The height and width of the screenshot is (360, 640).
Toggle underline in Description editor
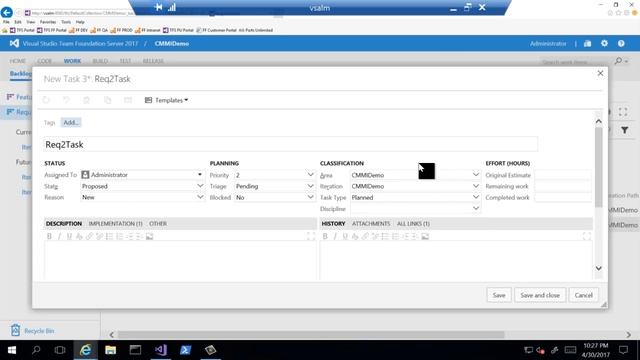coord(69,236)
